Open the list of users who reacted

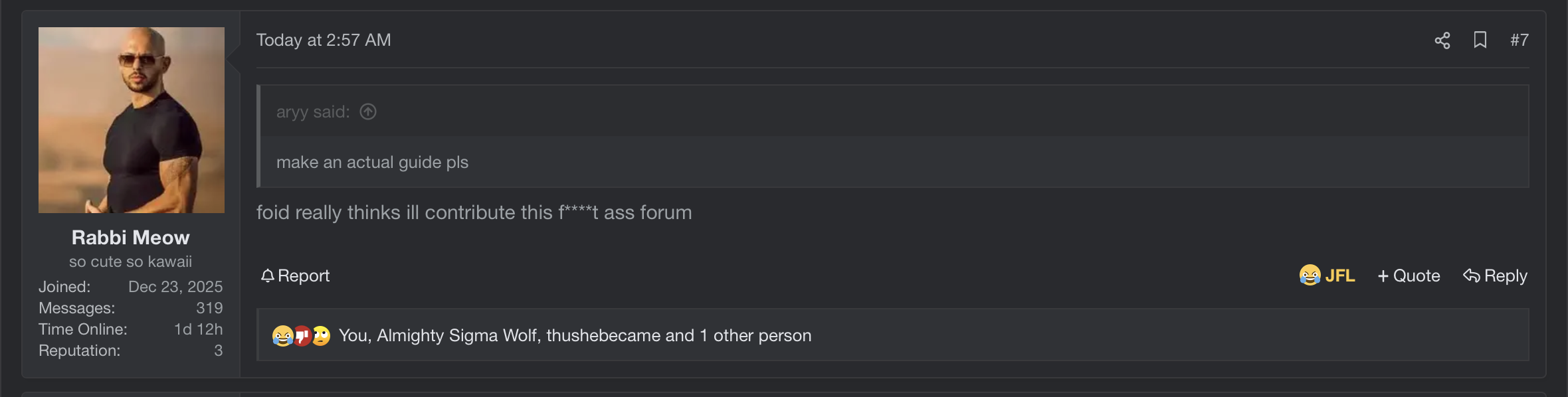[x=575, y=336]
